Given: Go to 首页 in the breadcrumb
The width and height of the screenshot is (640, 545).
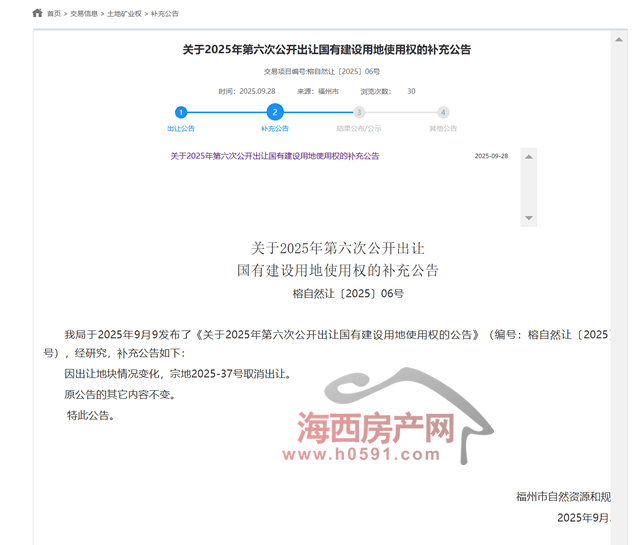Looking at the screenshot, I should click(53, 14).
